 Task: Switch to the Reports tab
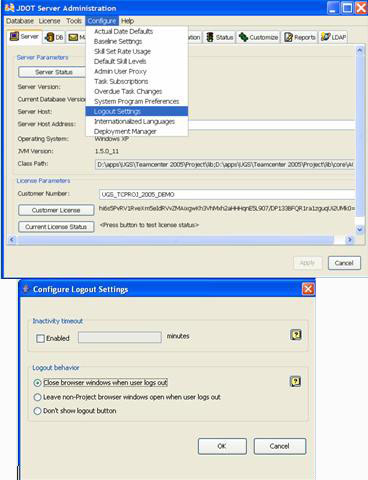300,37
